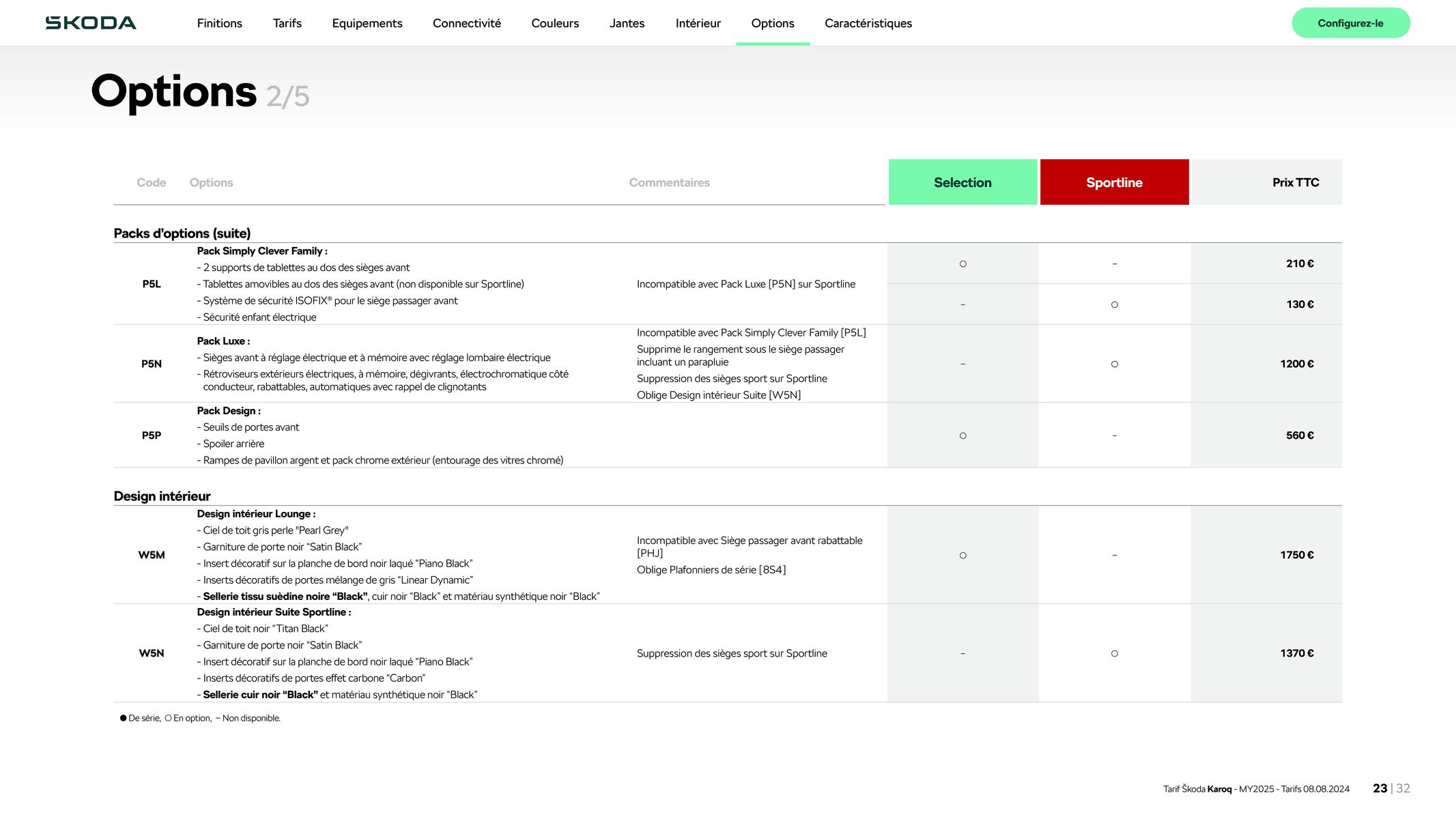Viewport: 1456px width, 819px height.
Task: Open Tarifs menu item
Action: point(287,23)
